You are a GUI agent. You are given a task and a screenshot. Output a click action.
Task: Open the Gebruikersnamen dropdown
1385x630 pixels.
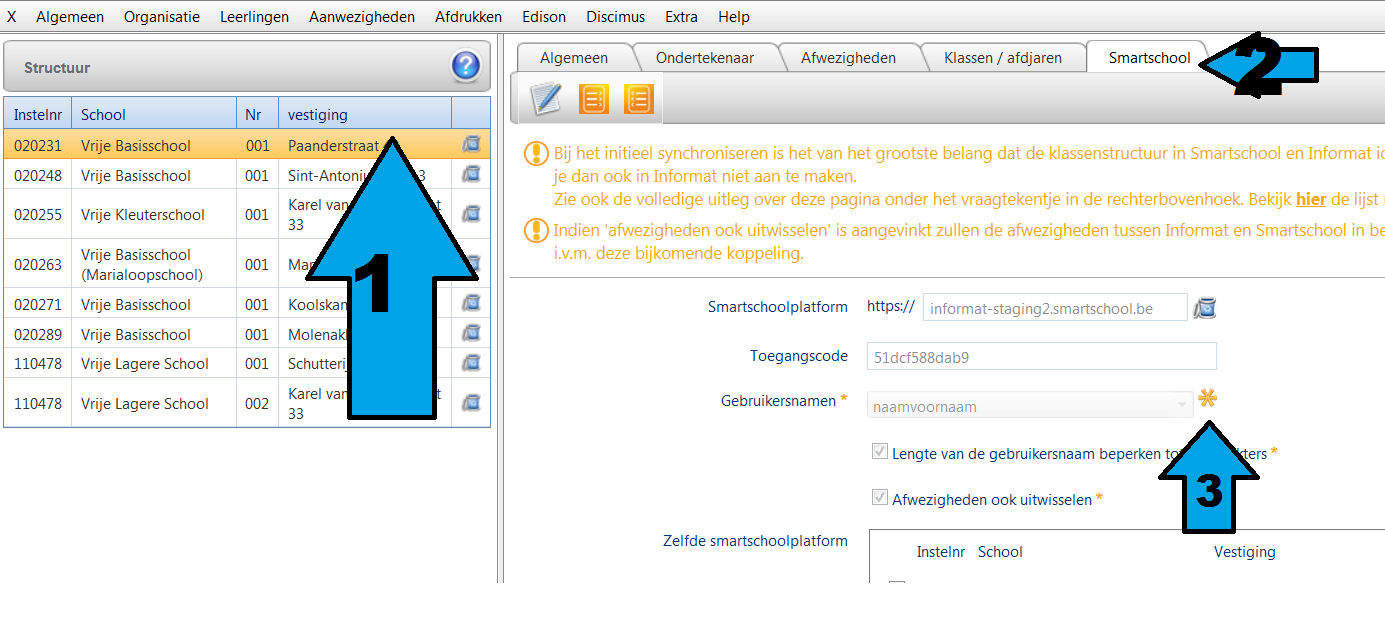click(x=1030, y=406)
